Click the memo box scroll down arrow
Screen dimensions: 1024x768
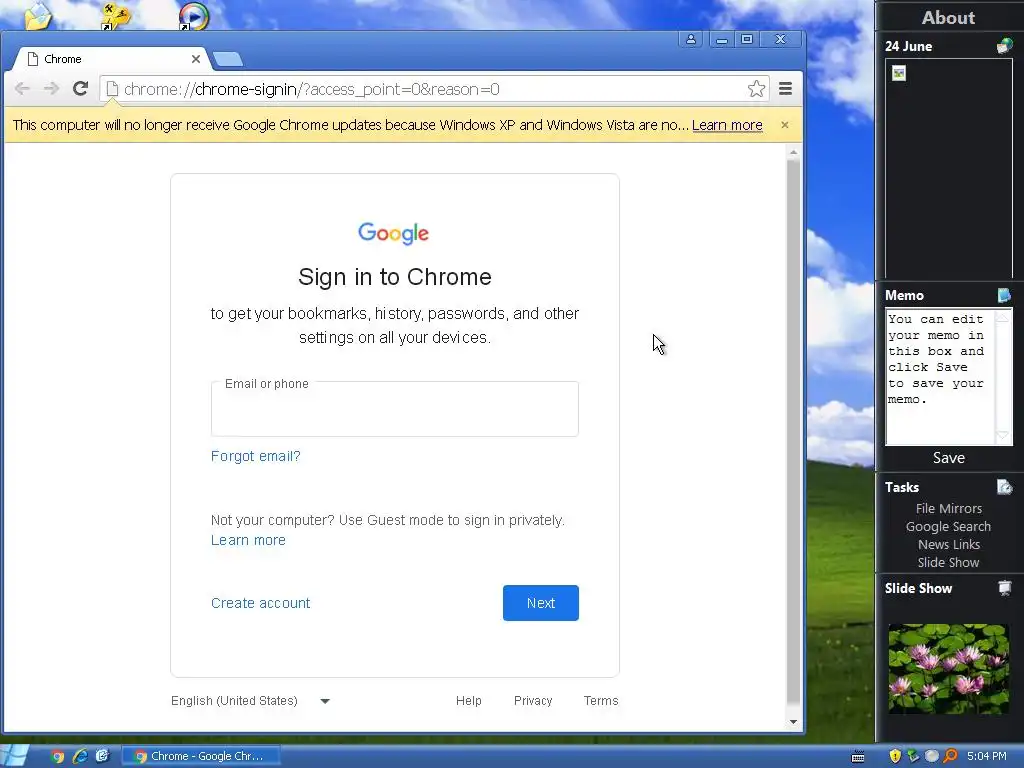coord(1002,437)
